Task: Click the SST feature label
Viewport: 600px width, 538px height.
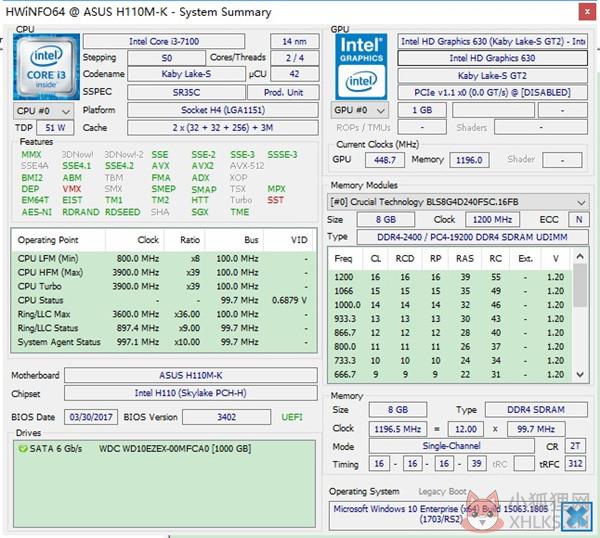Action: 276,200
